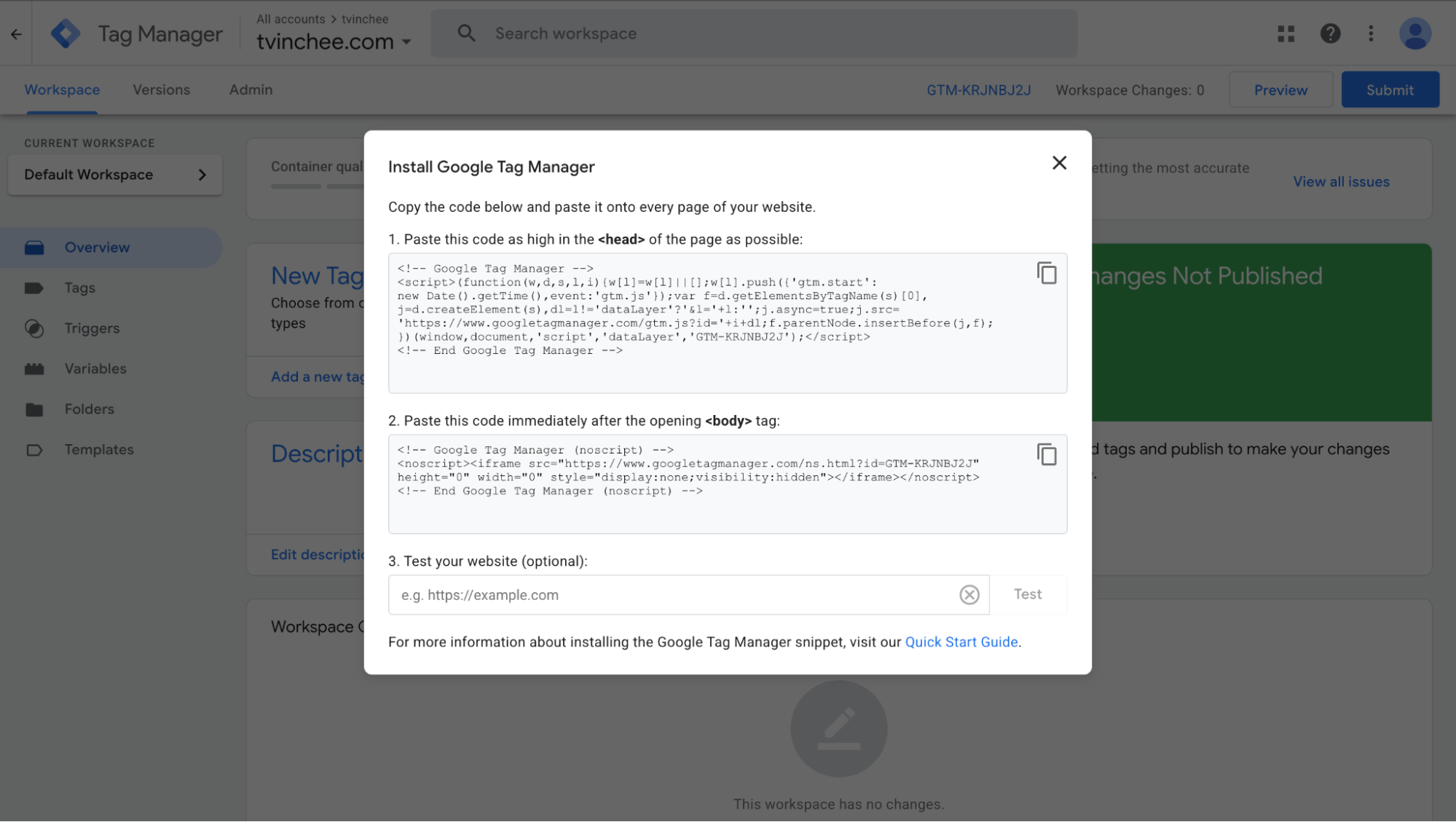Click All accounts breadcrumb link
The image size is (1456, 822).
[291, 19]
